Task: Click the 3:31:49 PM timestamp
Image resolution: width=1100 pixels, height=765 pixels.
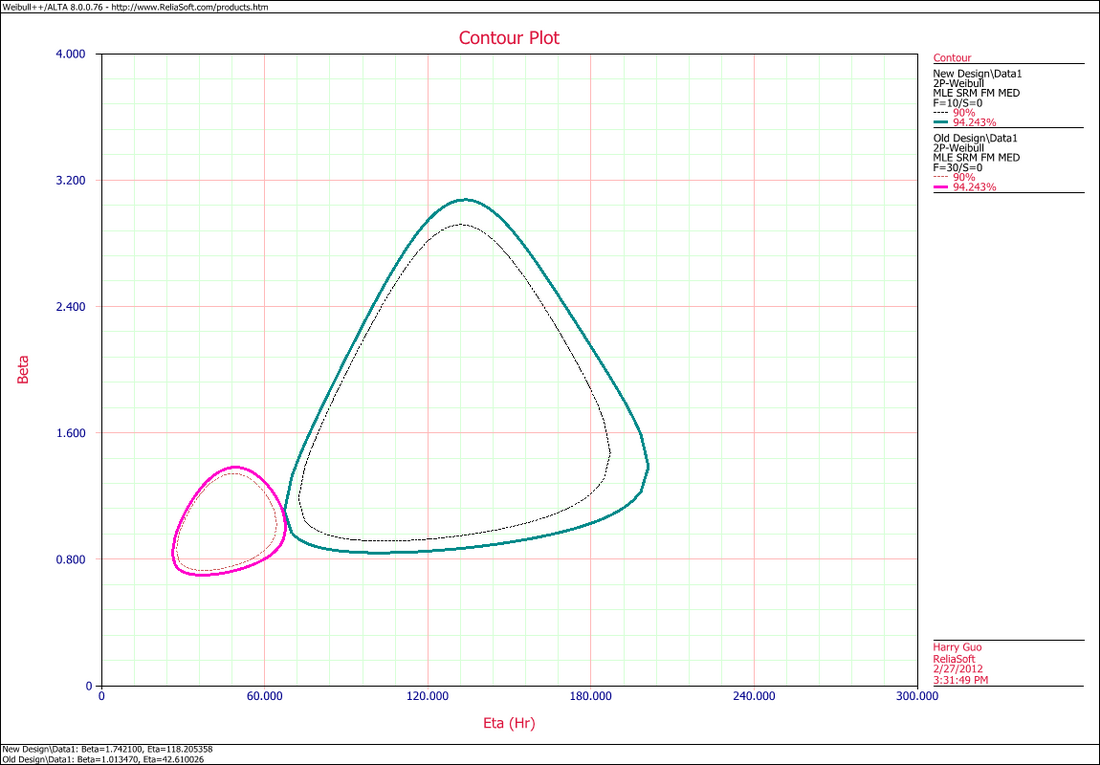Action: 960,680
